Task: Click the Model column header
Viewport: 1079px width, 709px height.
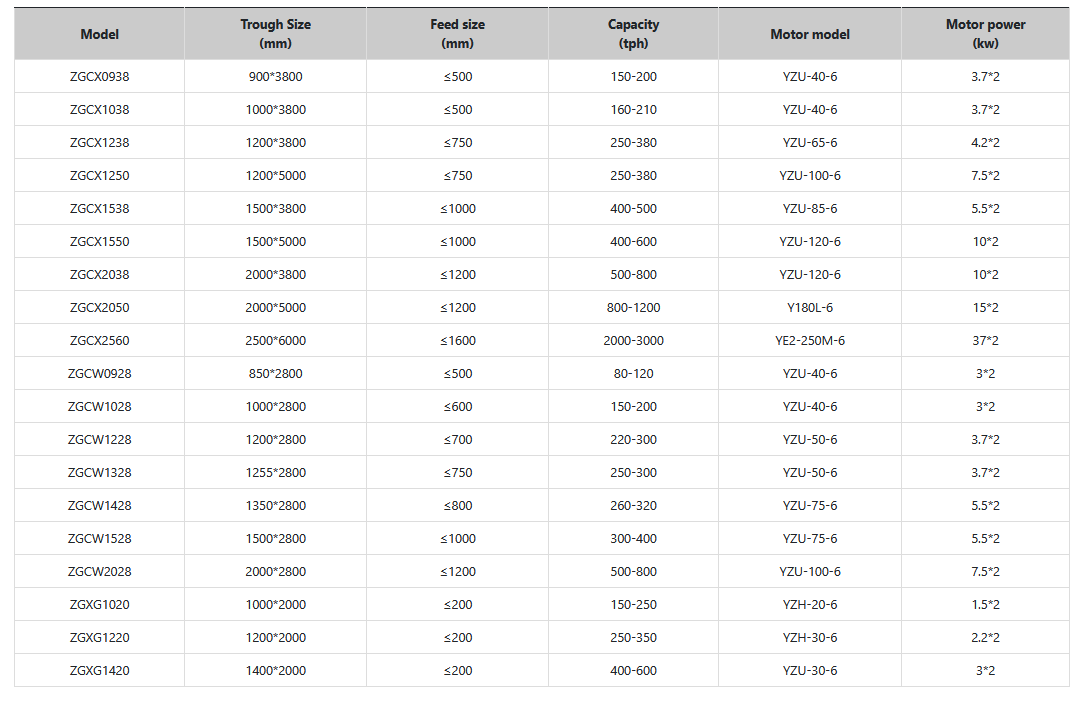Action: [99, 34]
